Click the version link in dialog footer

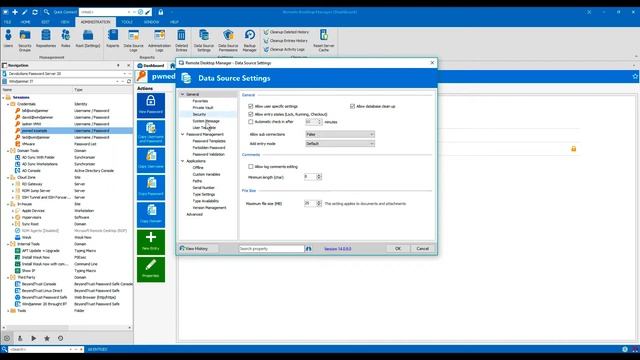338,249
